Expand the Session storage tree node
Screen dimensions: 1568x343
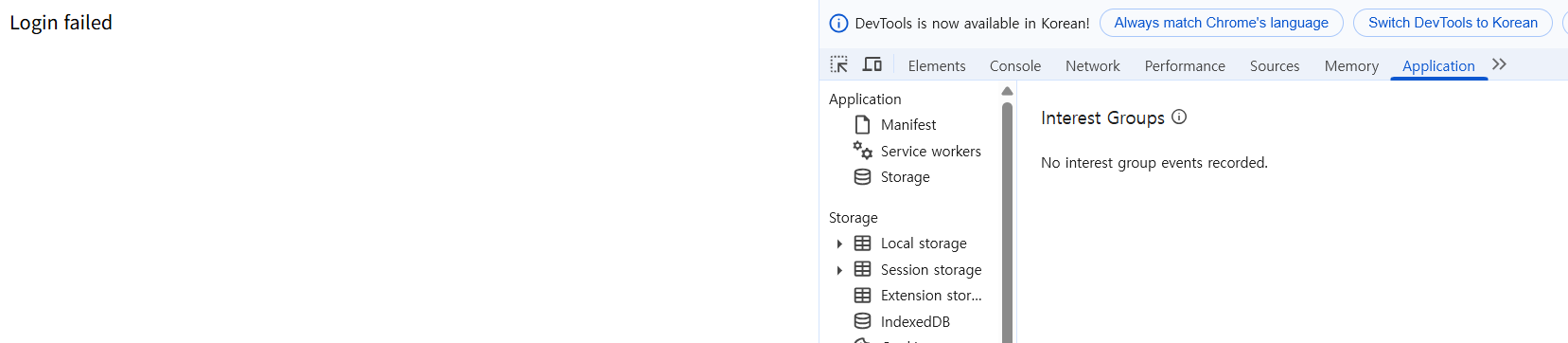[839, 270]
